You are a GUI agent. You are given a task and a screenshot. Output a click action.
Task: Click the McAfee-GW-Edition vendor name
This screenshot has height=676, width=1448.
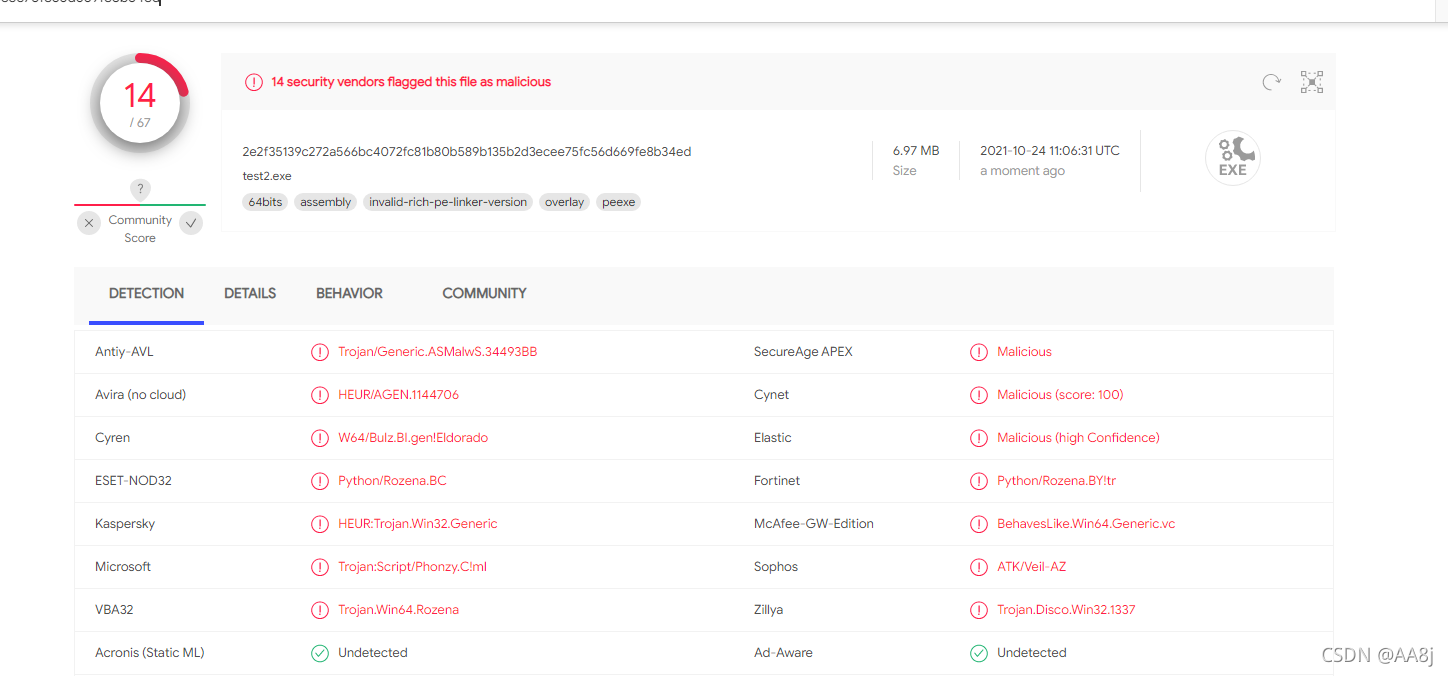point(814,524)
